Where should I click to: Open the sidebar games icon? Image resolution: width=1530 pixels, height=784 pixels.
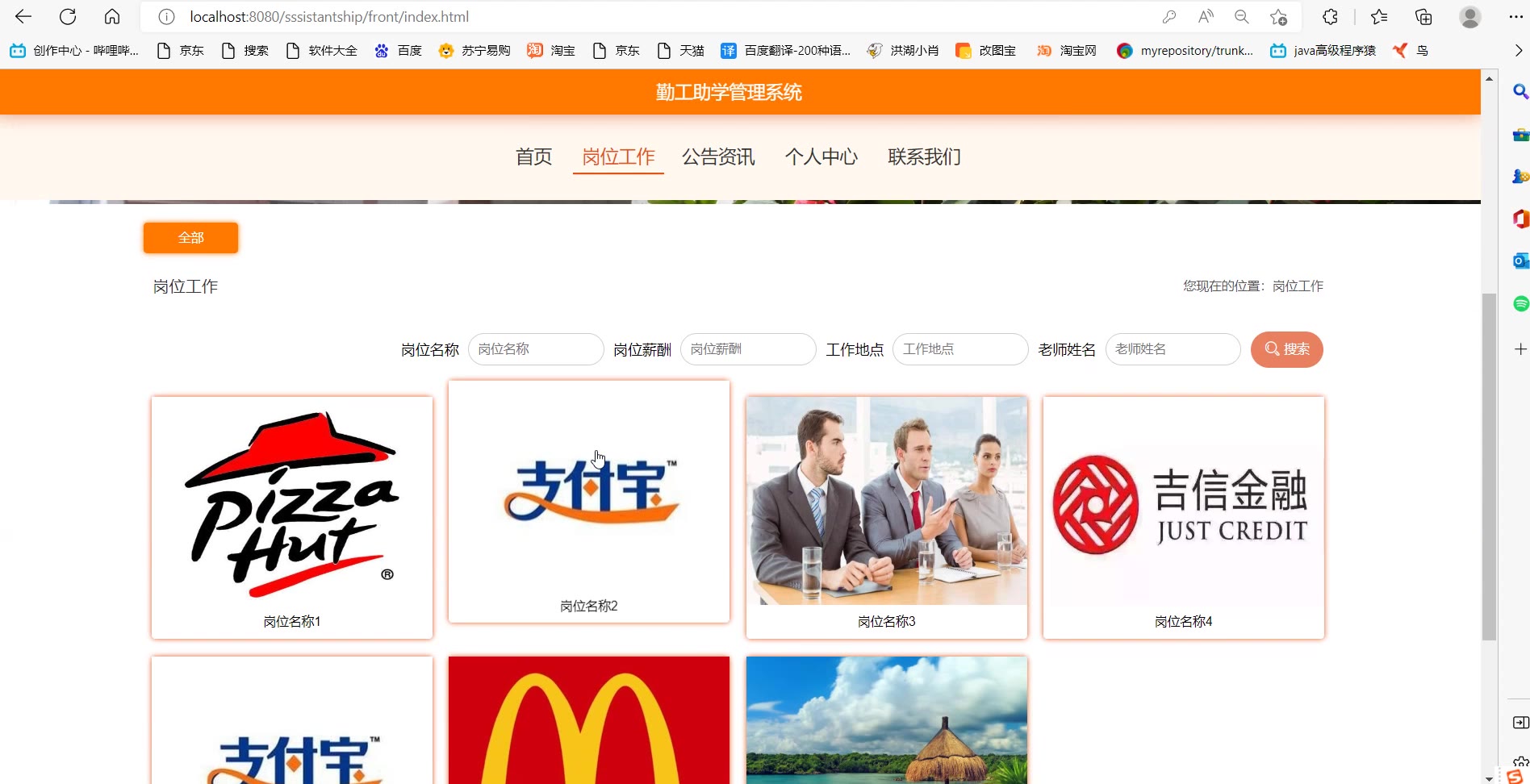[x=1520, y=176]
